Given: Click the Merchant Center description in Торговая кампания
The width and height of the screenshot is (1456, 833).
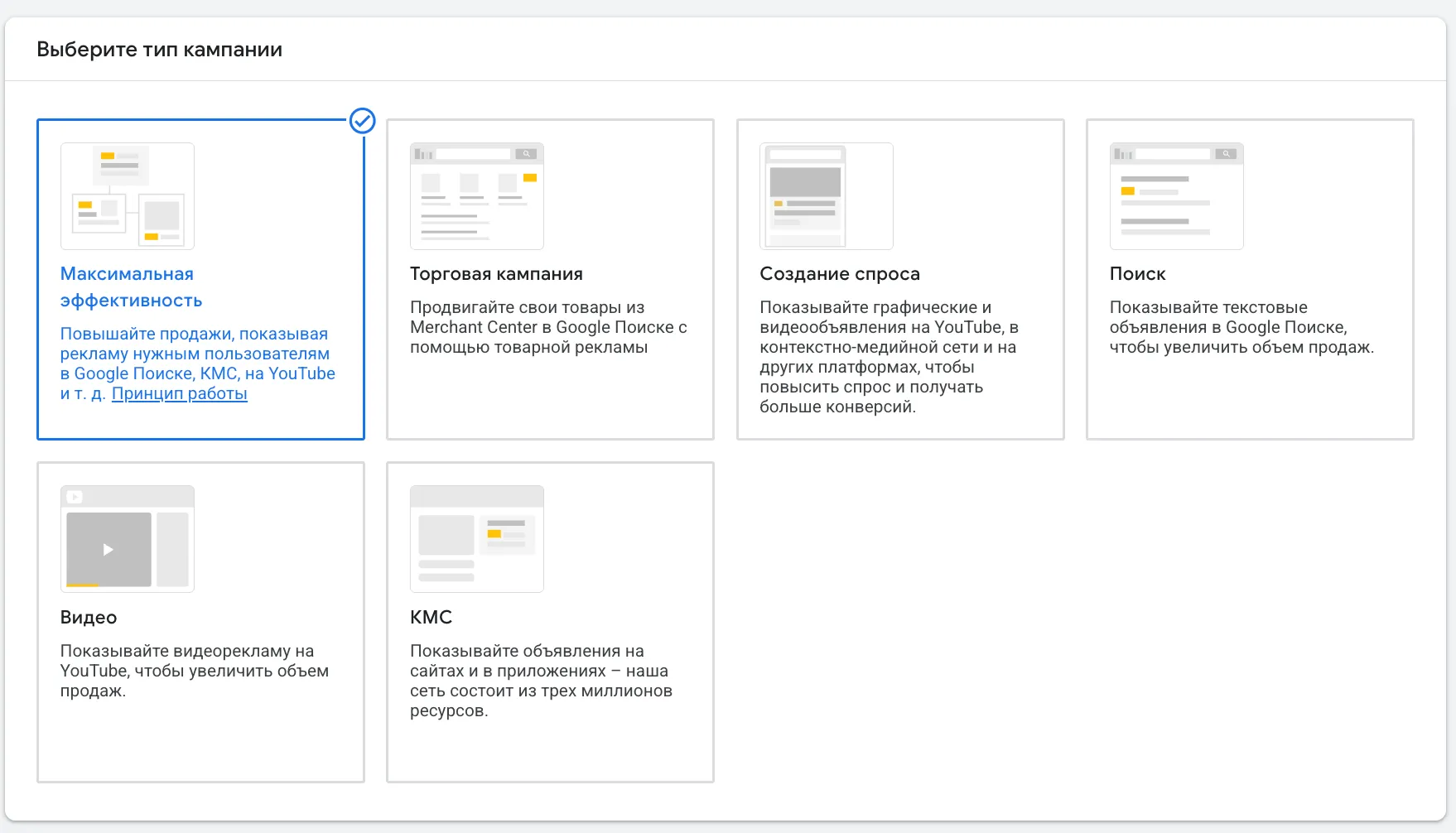Looking at the screenshot, I should click(x=548, y=327).
